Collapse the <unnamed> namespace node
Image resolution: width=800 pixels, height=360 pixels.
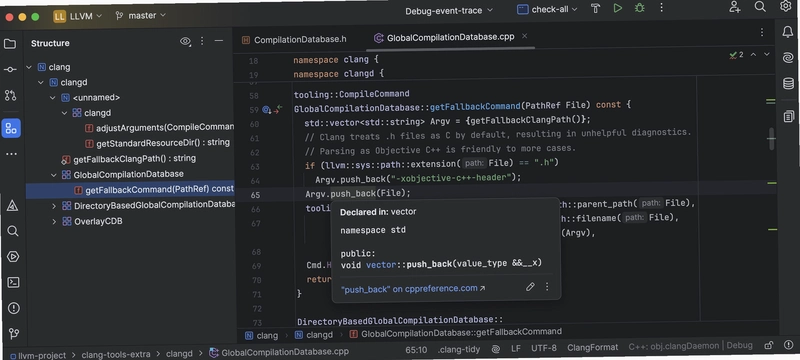[53, 97]
